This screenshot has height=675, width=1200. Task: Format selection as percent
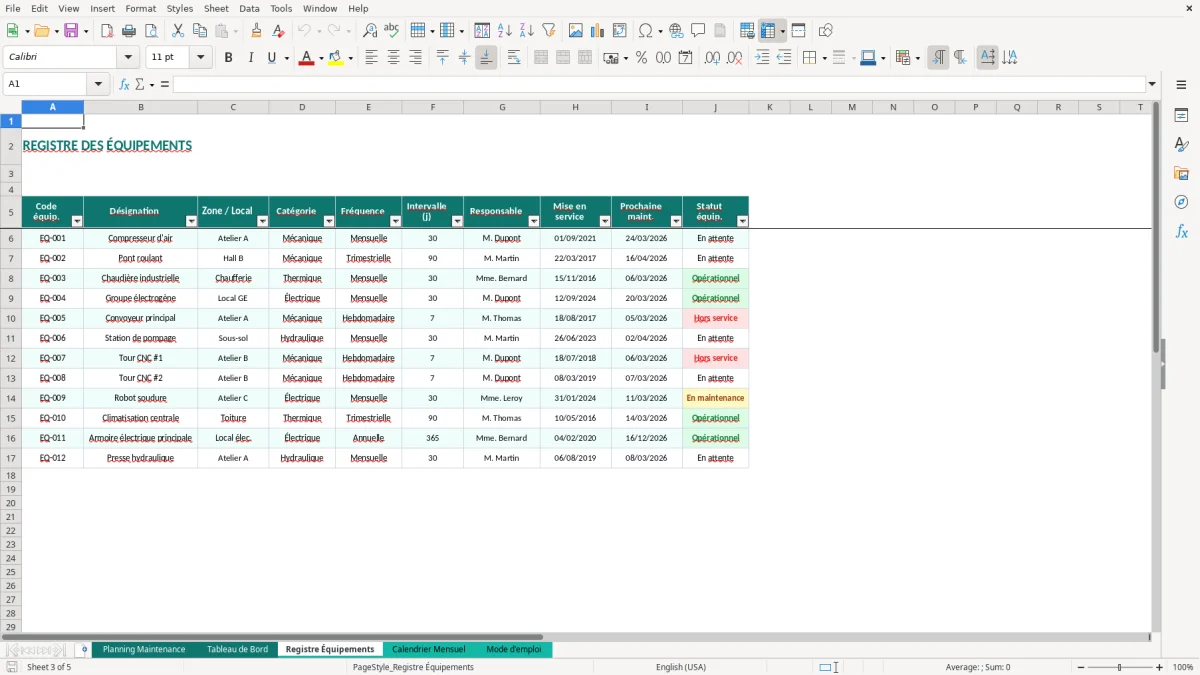coord(641,58)
